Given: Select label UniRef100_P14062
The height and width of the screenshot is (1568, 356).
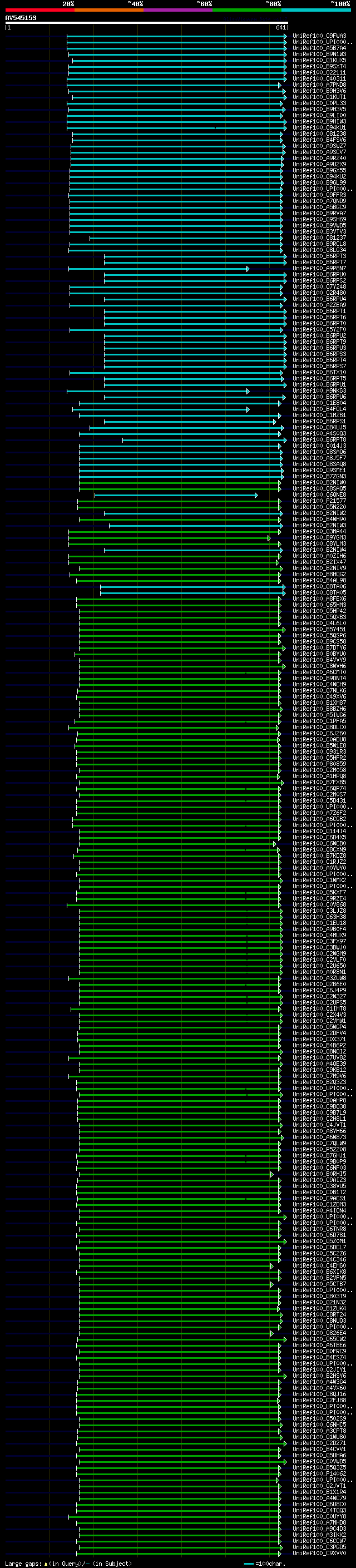Looking at the screenshot, I should [319, 1473].
